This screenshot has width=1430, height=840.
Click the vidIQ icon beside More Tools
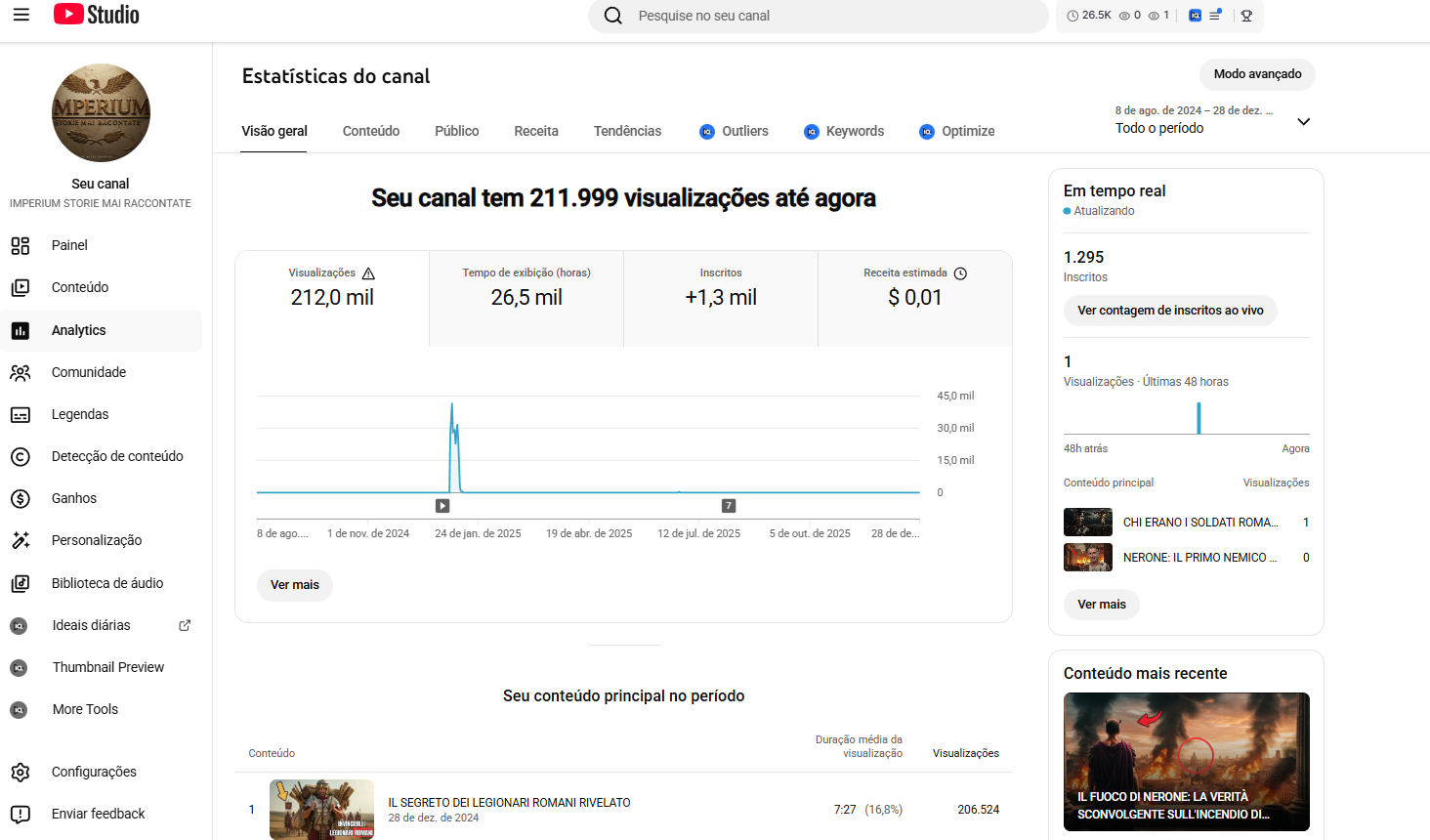[19, 710]
